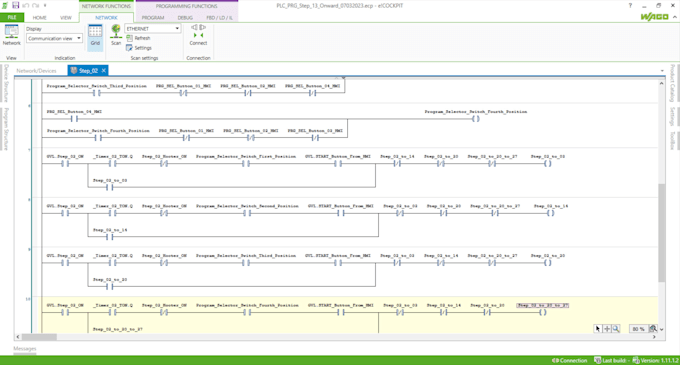680x365 pixels.
Task: Click the NETWORK FUNCTIONS ribbon header
Action: 106,6
